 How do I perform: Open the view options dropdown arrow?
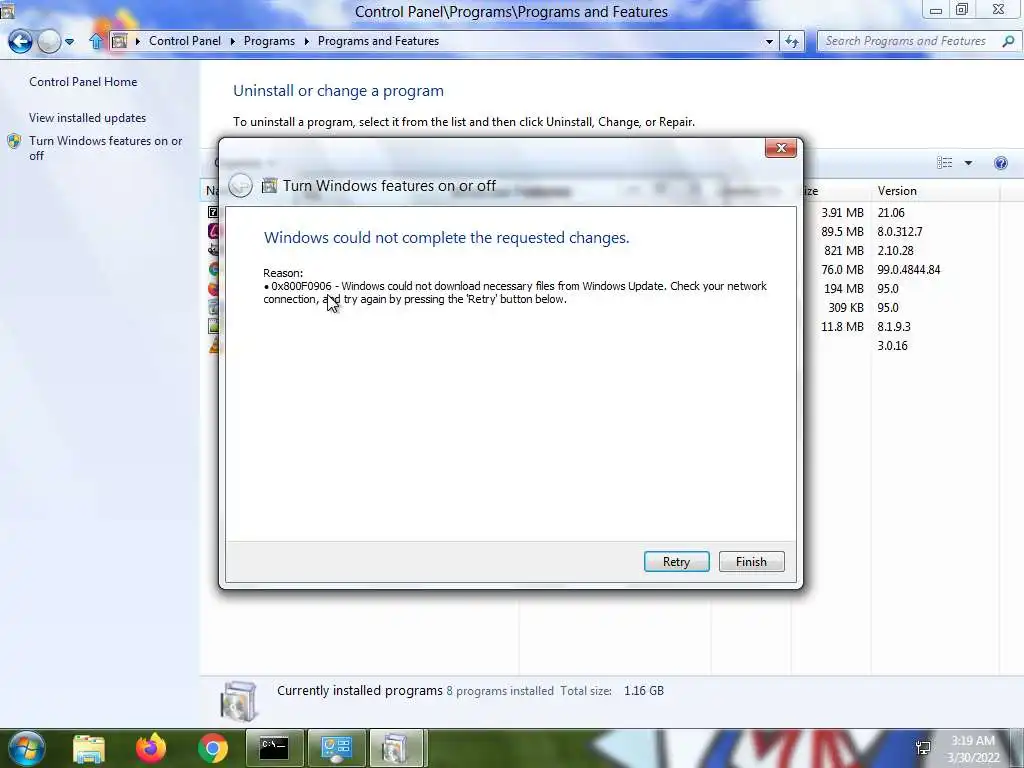968,163
